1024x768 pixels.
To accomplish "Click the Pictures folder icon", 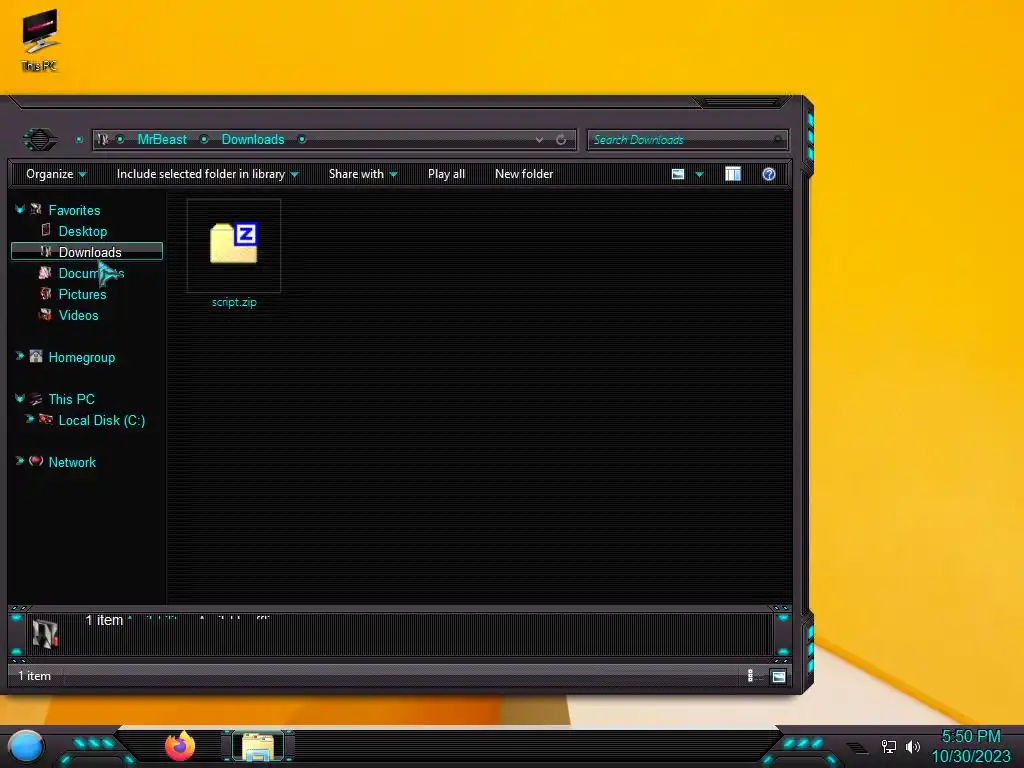I will [45, 293].
